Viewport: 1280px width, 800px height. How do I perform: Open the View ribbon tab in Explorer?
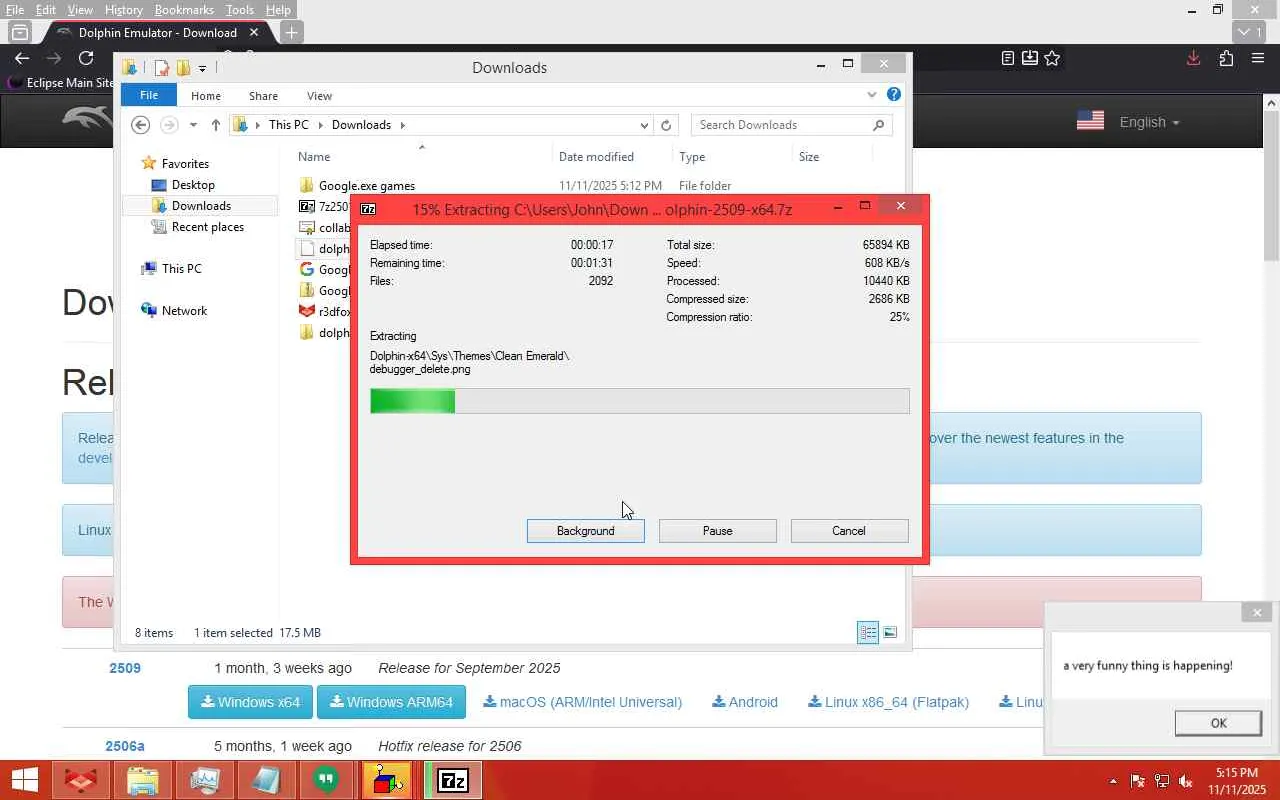(x=319, y=96)
